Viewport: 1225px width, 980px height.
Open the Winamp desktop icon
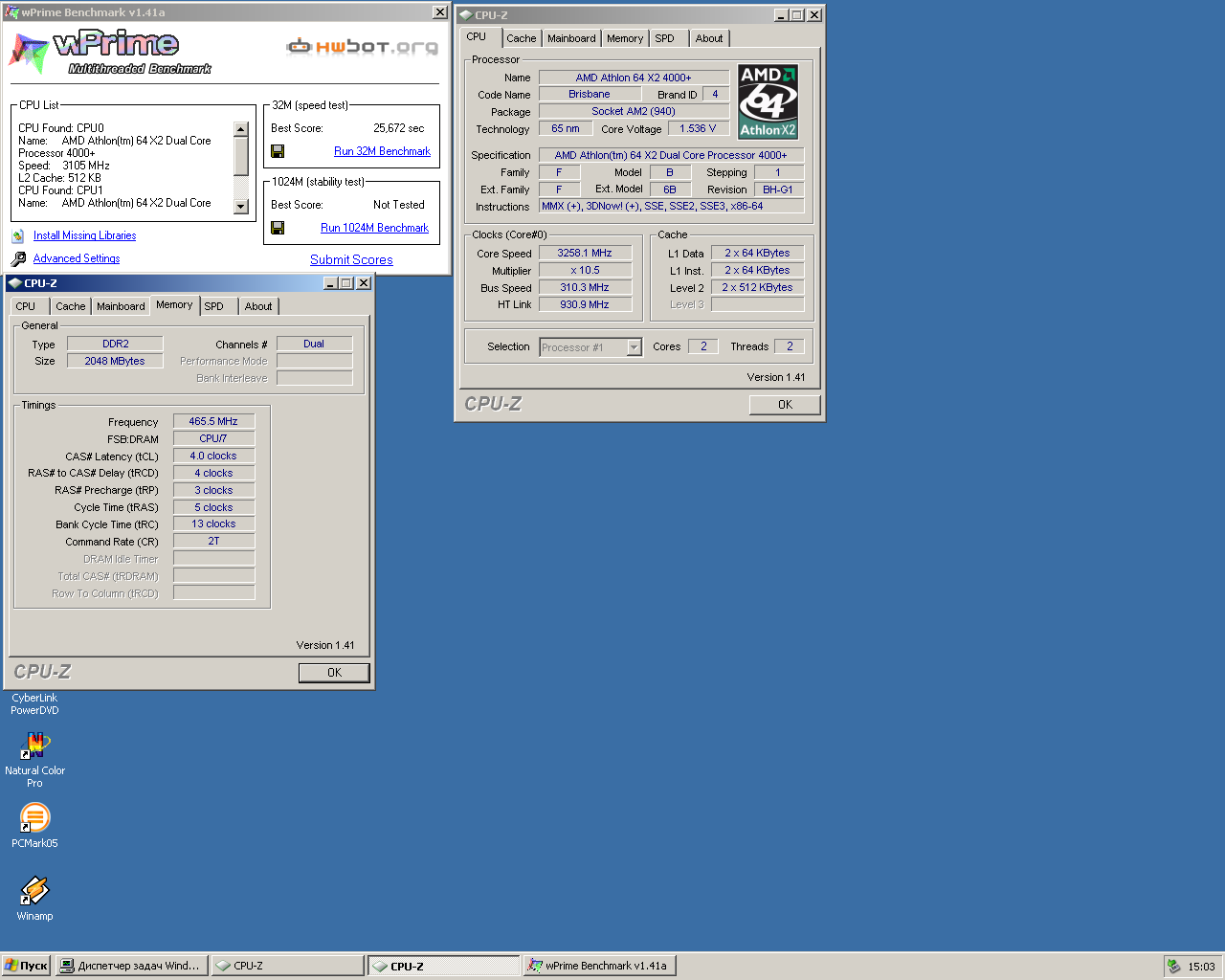(34, 890)
